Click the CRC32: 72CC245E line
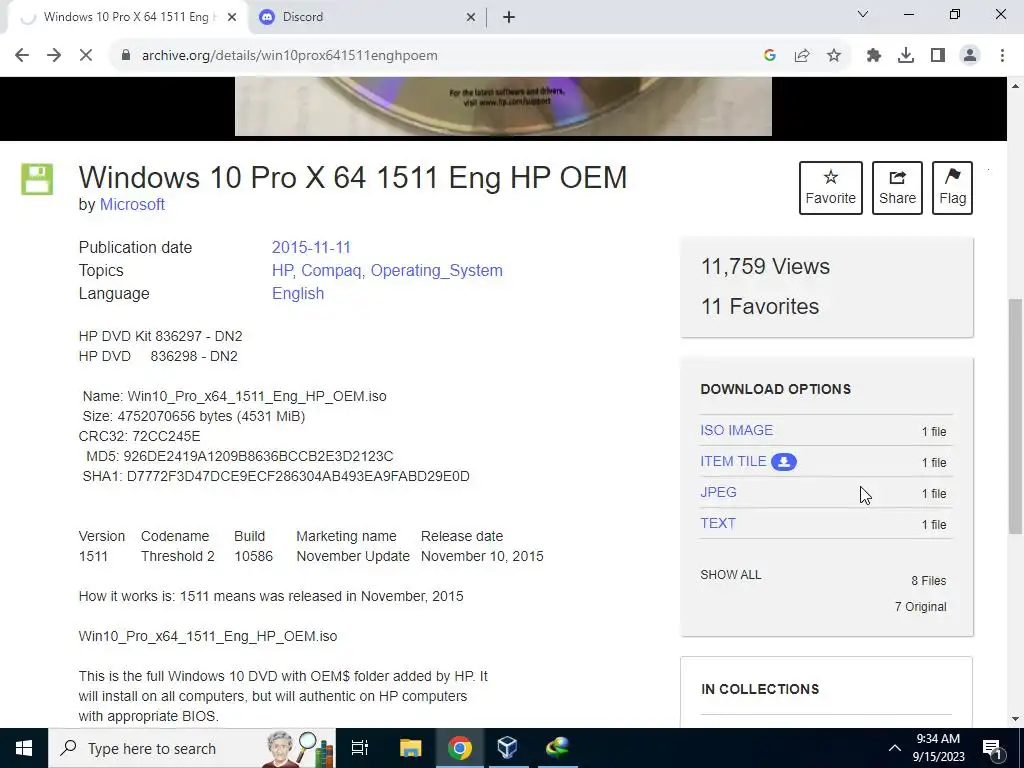1024x768 pixels. tap(139, 436)
